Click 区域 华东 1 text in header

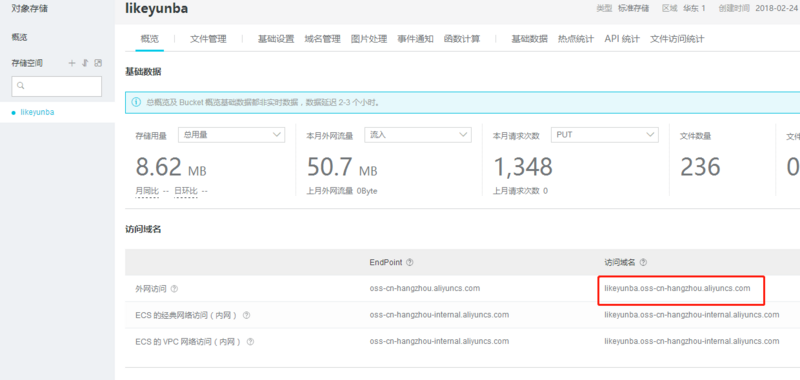pos(684,9)
